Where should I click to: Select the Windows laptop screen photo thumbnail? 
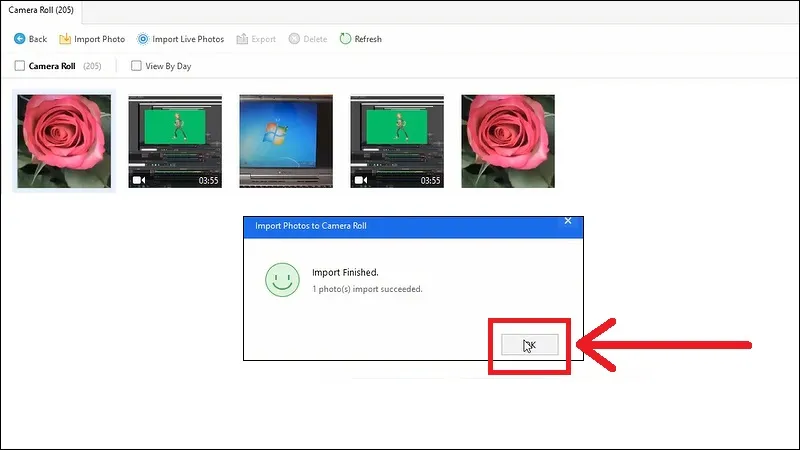click(x=286, y=141)
